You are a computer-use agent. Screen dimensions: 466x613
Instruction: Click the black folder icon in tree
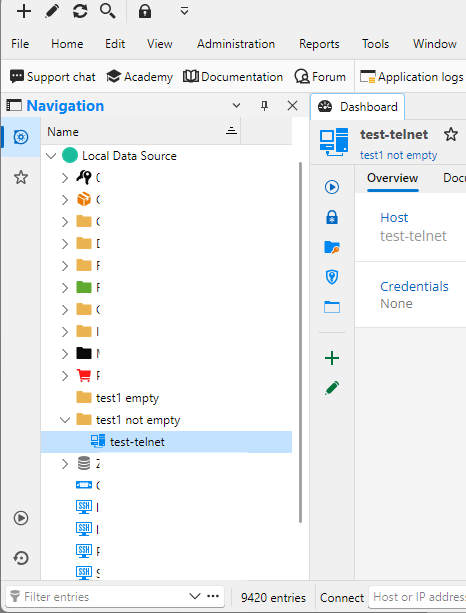[x=84, y=353]
